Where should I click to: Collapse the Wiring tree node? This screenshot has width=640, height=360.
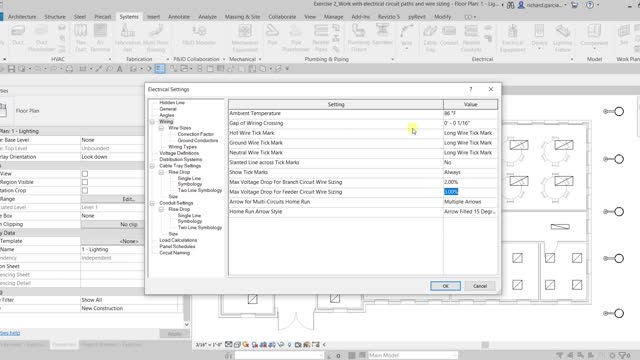(153, 122)
